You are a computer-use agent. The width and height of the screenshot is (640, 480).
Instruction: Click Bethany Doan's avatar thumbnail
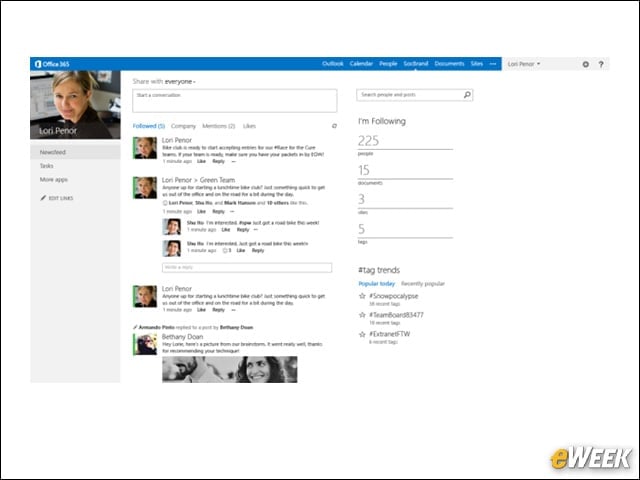[145, 344]
